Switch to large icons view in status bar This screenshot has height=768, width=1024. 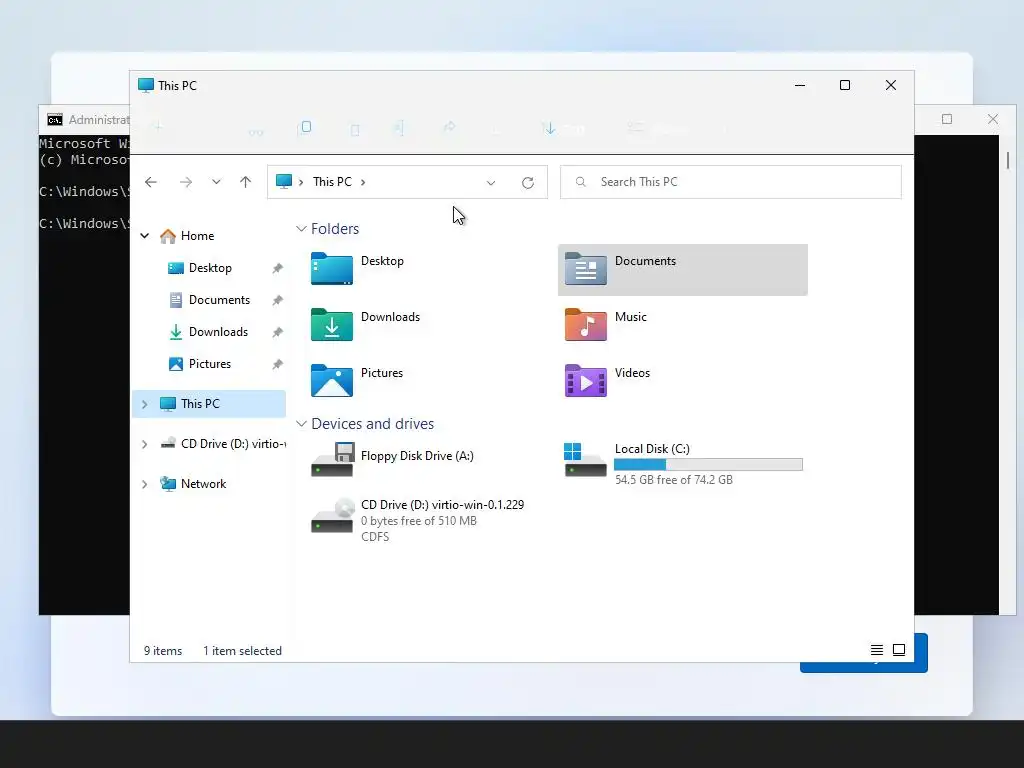click(x=899, y=650)
